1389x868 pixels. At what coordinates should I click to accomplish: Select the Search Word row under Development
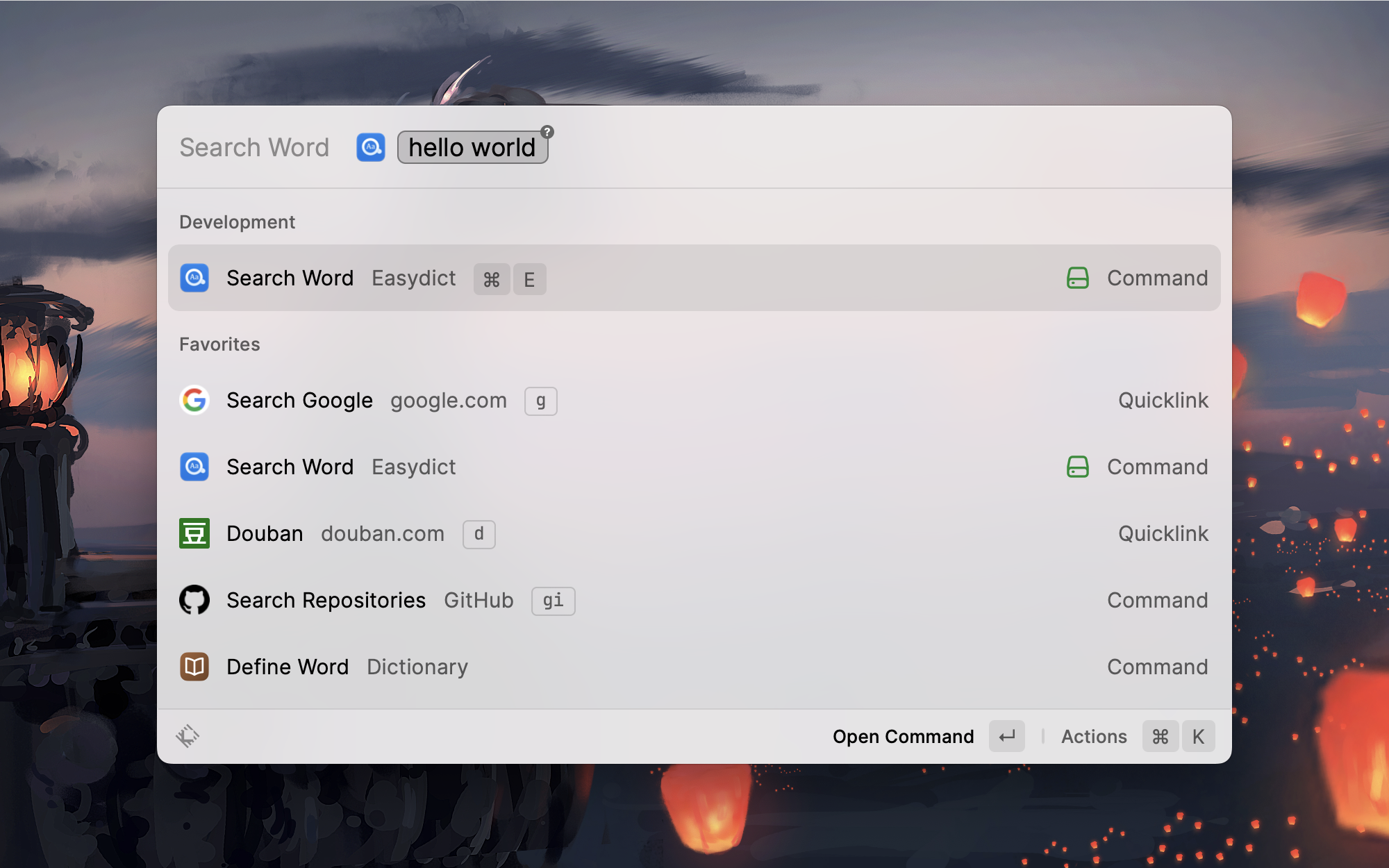click(x=694, y=278)
